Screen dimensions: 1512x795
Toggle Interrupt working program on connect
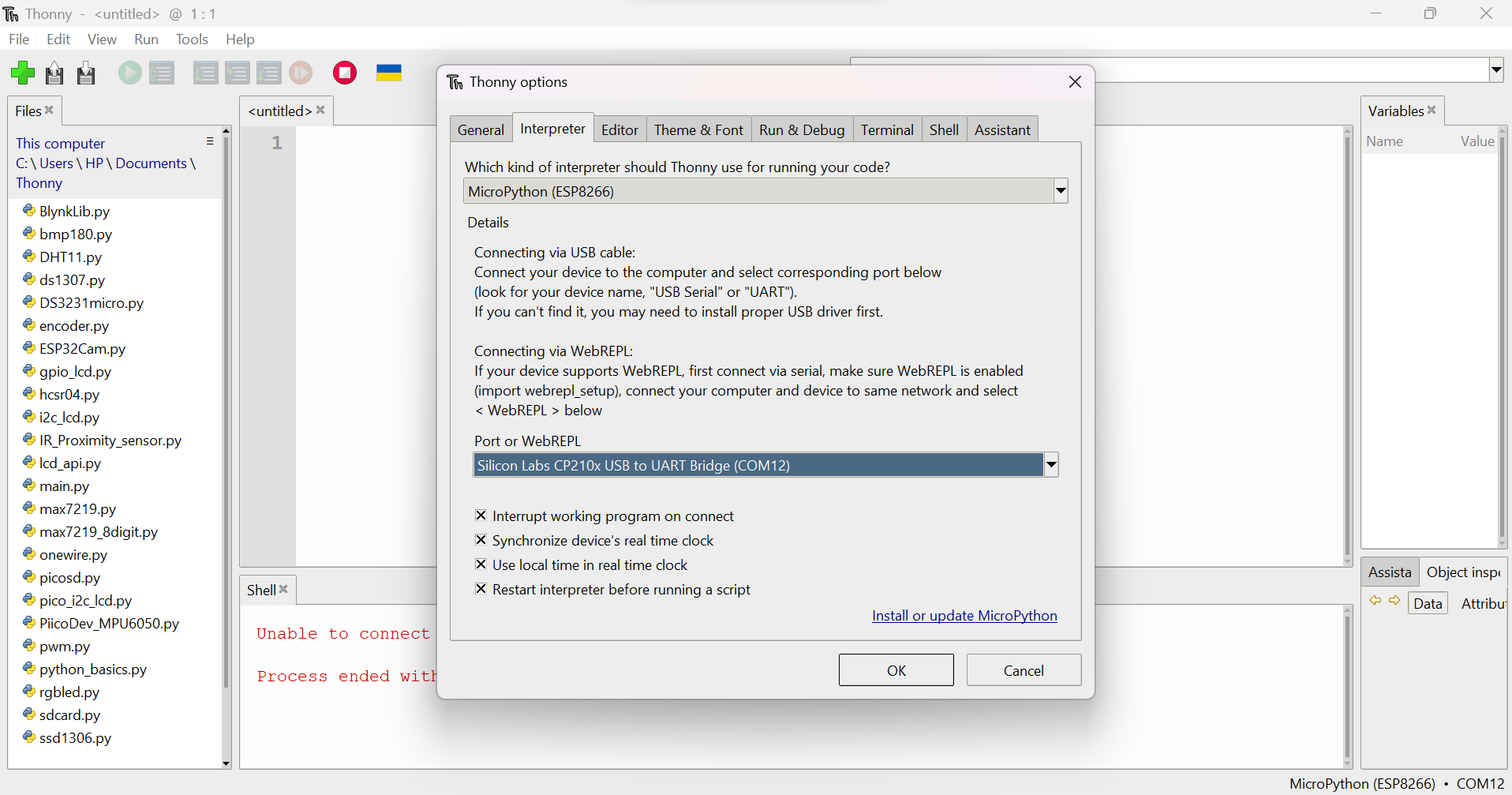[x=481, y=516]
